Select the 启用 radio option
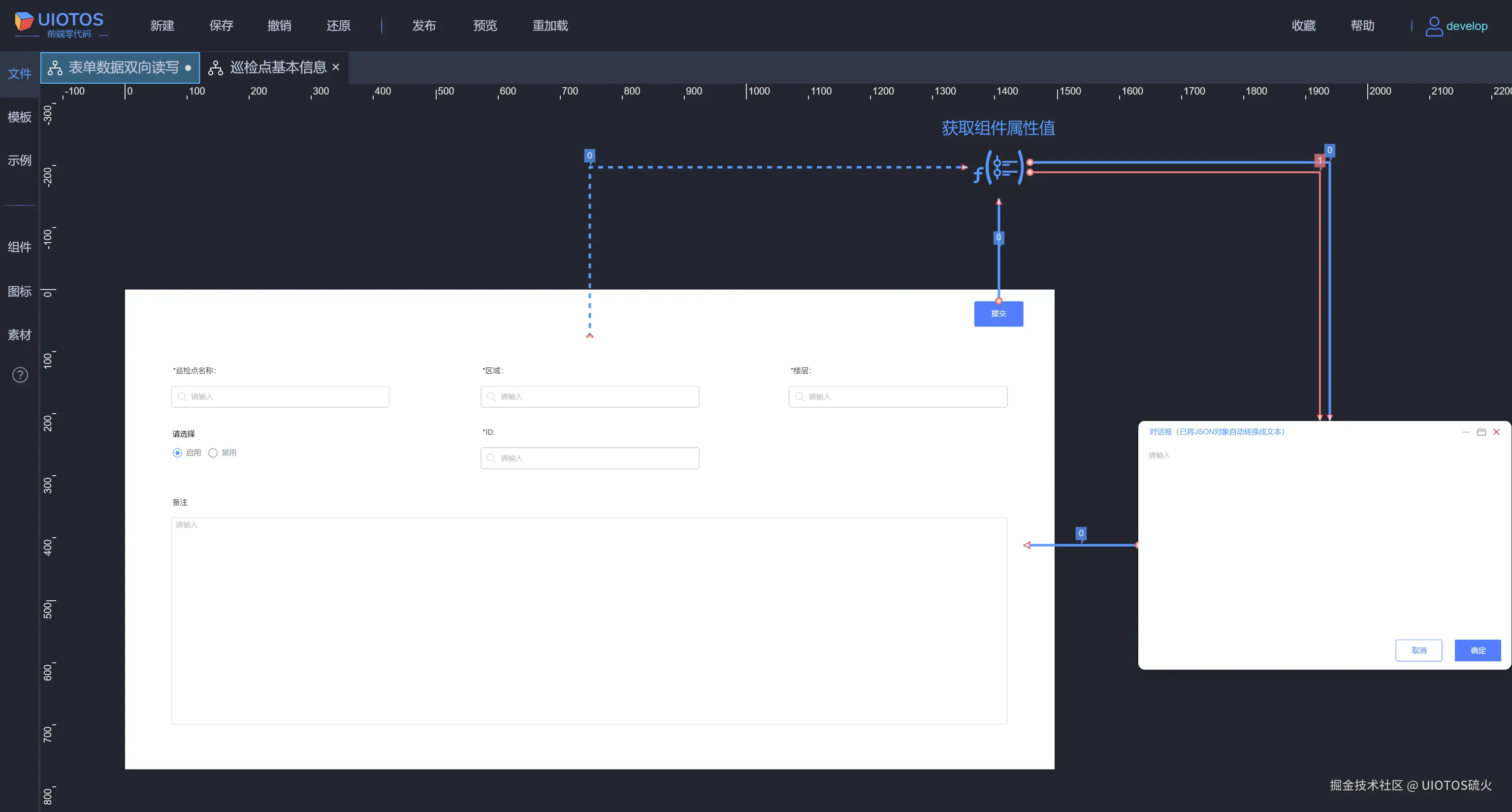The width and height of the screenshot is (1512, 812). (177, 453)
